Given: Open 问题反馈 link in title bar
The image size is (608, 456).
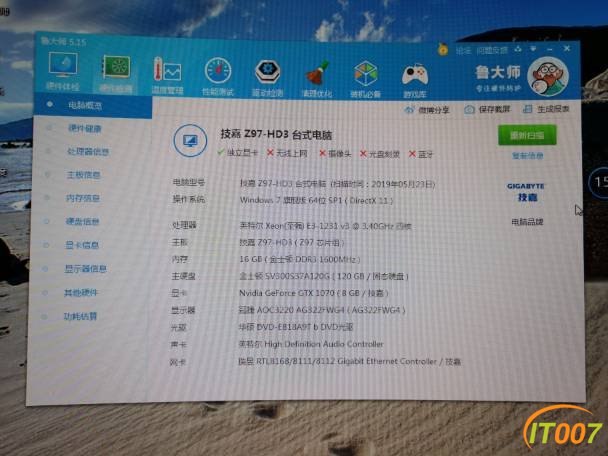Looking at the screenshot, I should tap(492, 50).
